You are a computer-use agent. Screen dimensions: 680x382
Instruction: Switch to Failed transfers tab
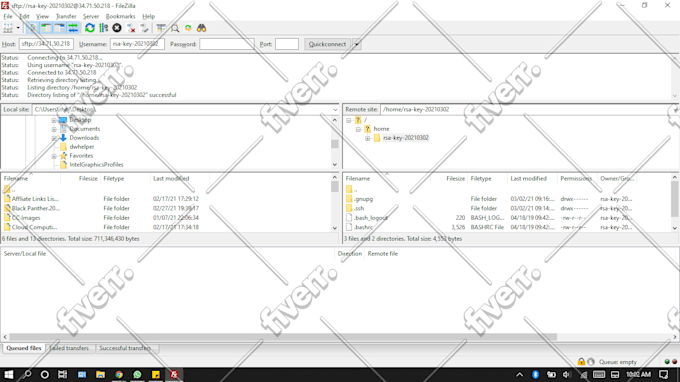click(69, 348)
